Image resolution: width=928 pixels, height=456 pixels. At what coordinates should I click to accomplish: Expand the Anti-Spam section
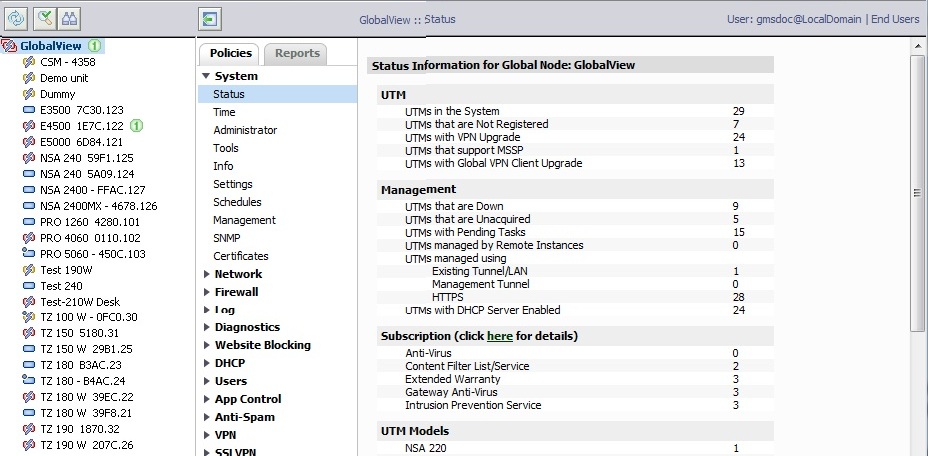207,417
